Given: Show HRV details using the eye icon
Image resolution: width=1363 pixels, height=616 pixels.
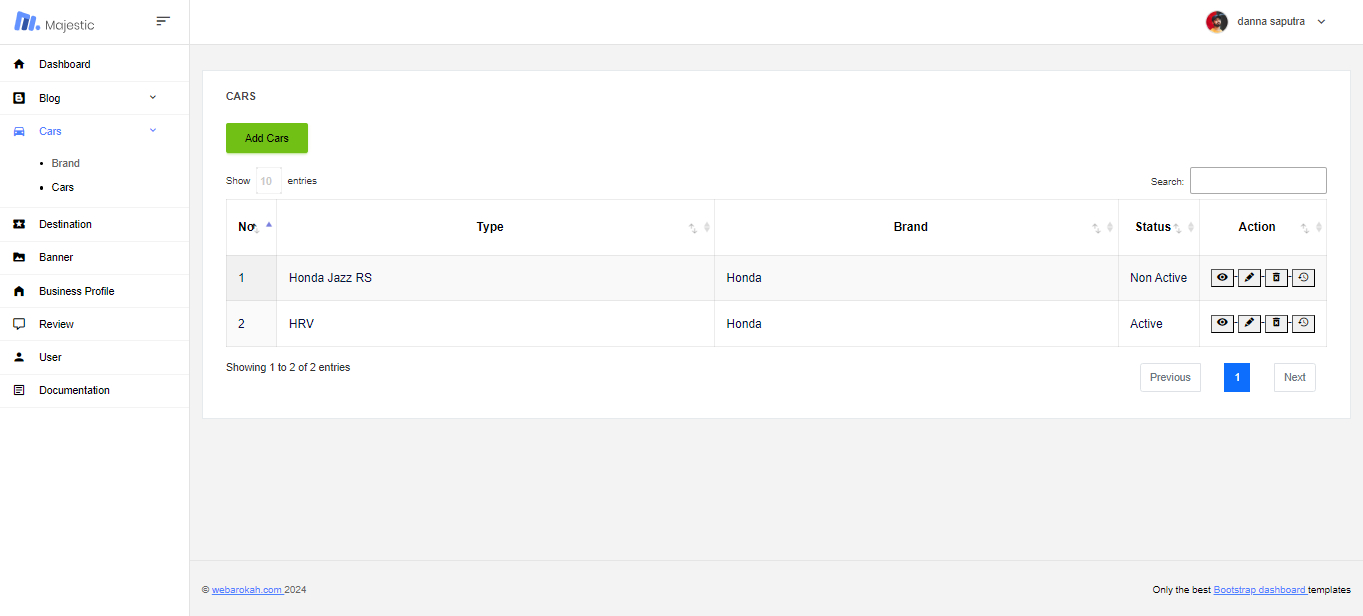Looking at the screenshot, I should [1222, 323].
